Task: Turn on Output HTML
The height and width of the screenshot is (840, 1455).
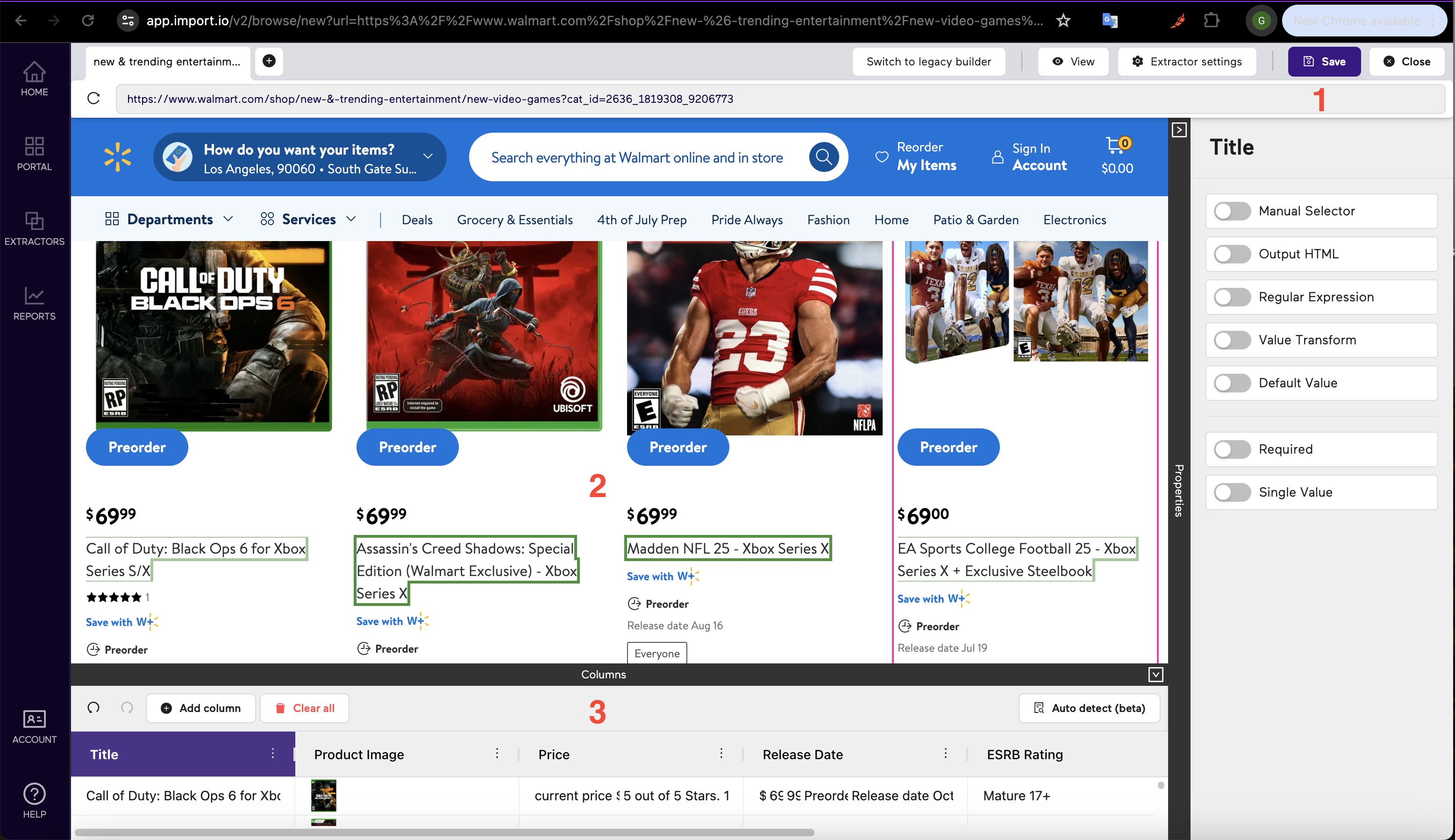Action: [1232, 254]
